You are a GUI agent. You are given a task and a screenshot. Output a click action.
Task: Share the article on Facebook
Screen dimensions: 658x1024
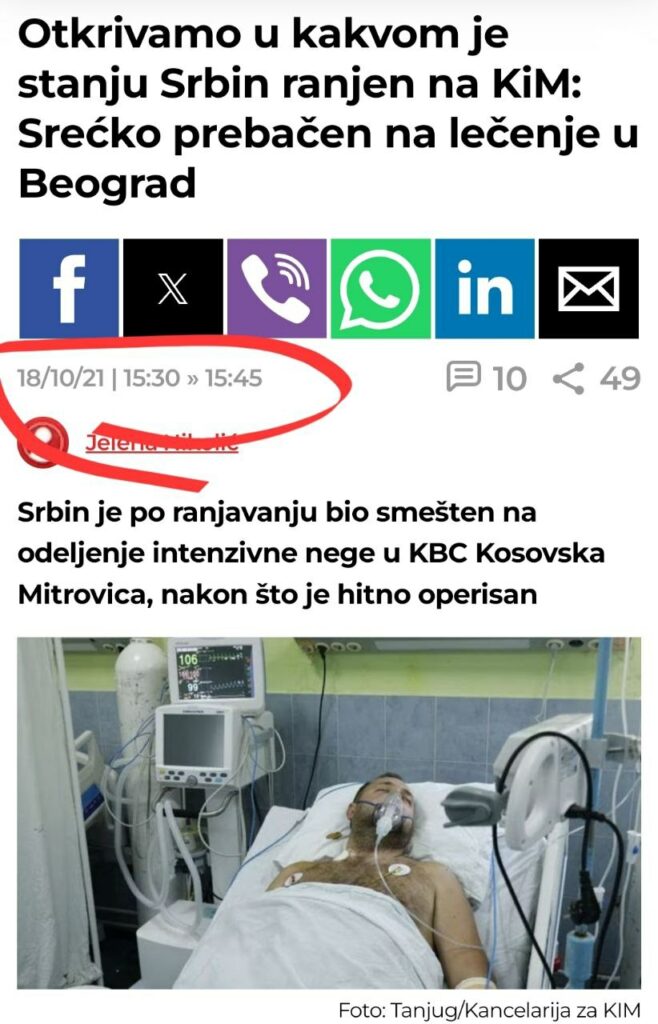click(x=69, y=288)
